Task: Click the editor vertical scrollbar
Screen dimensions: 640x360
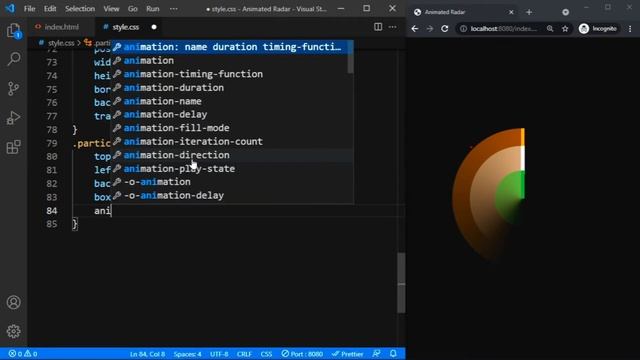Action: [401, 283]
